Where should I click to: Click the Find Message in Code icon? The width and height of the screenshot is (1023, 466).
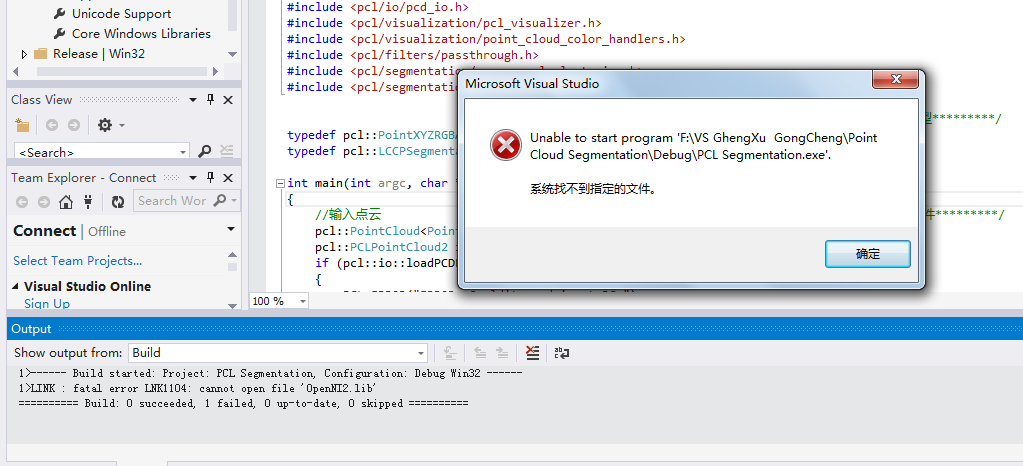[450, 353]
